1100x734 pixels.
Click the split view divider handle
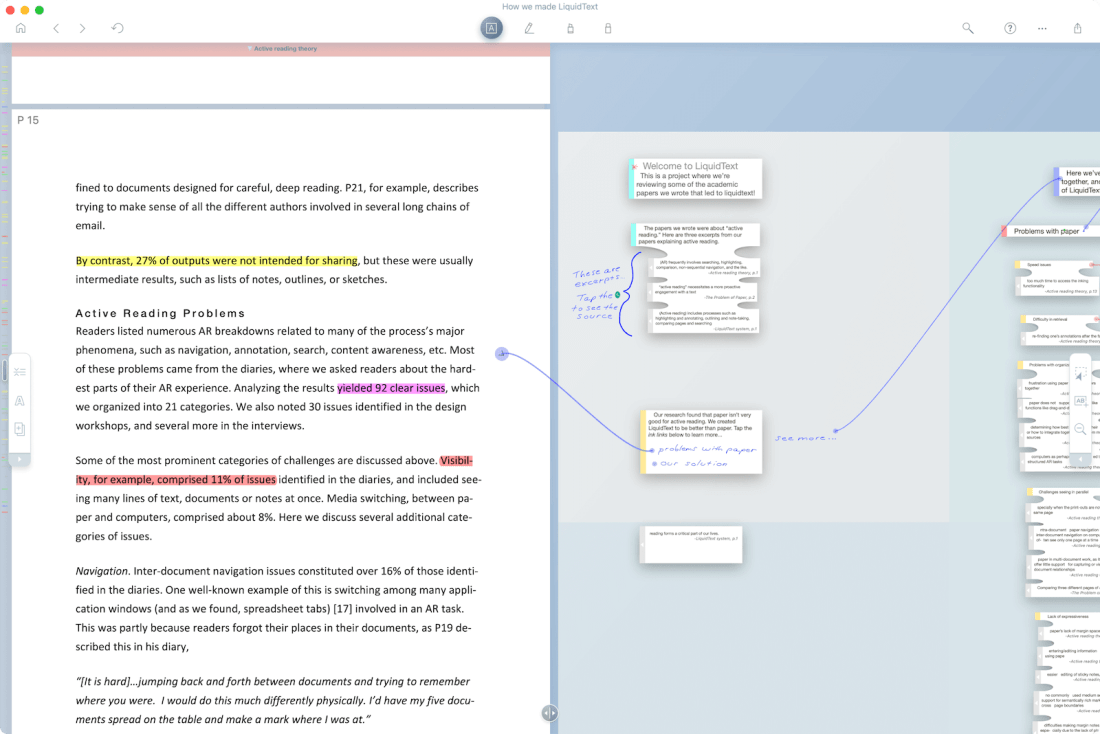click(549, 713)
